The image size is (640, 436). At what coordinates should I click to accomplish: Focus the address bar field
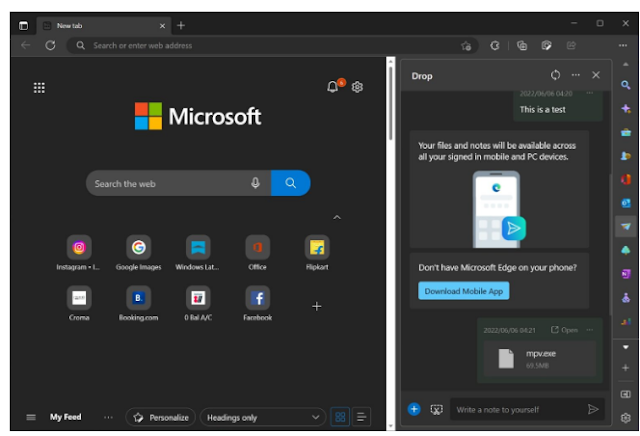click(x=272, y=45)
